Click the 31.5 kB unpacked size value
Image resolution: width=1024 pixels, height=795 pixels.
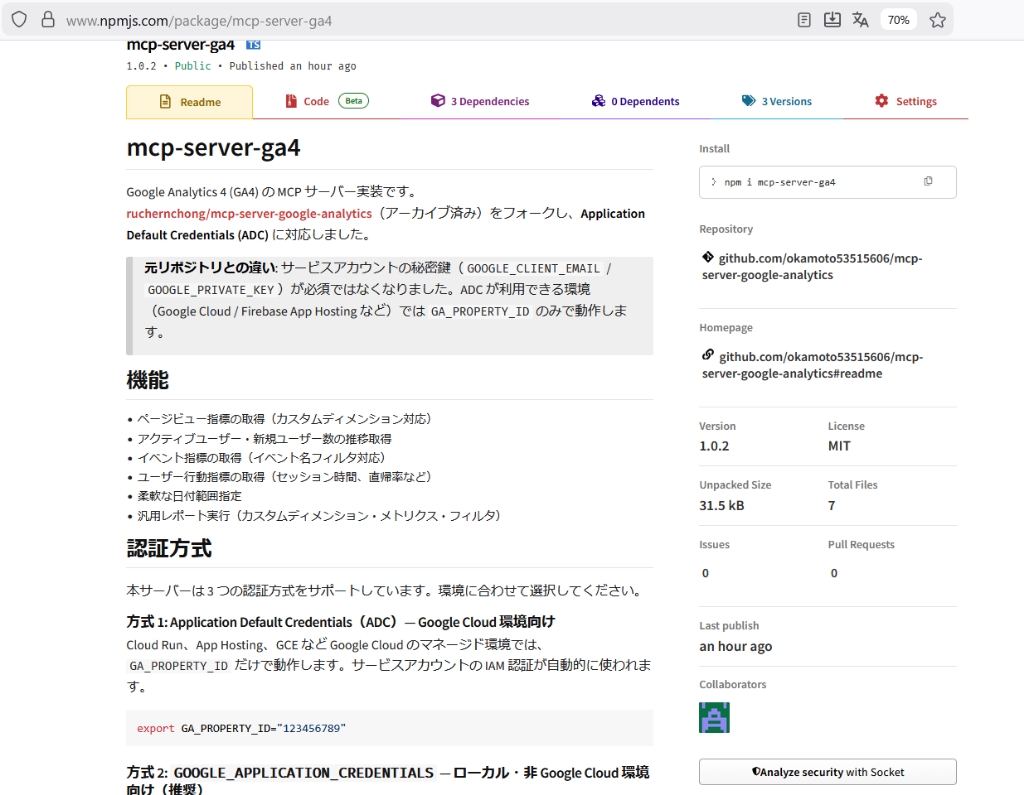(x=722, y=506)
